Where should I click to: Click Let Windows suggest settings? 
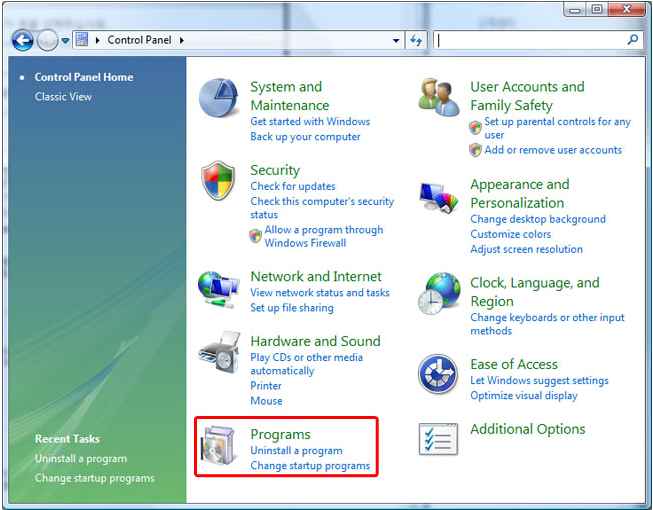point(539,381)
